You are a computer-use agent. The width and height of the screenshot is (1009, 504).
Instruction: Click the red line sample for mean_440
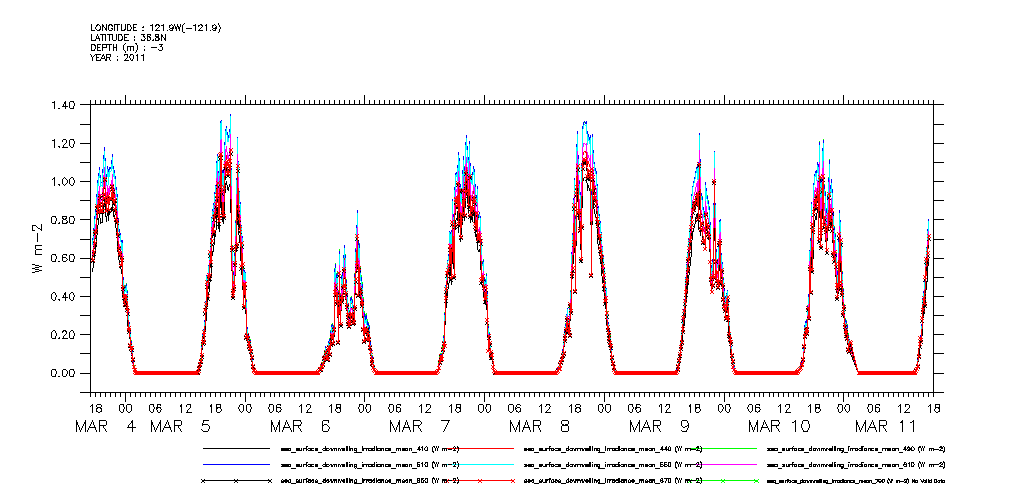point(479,448)
